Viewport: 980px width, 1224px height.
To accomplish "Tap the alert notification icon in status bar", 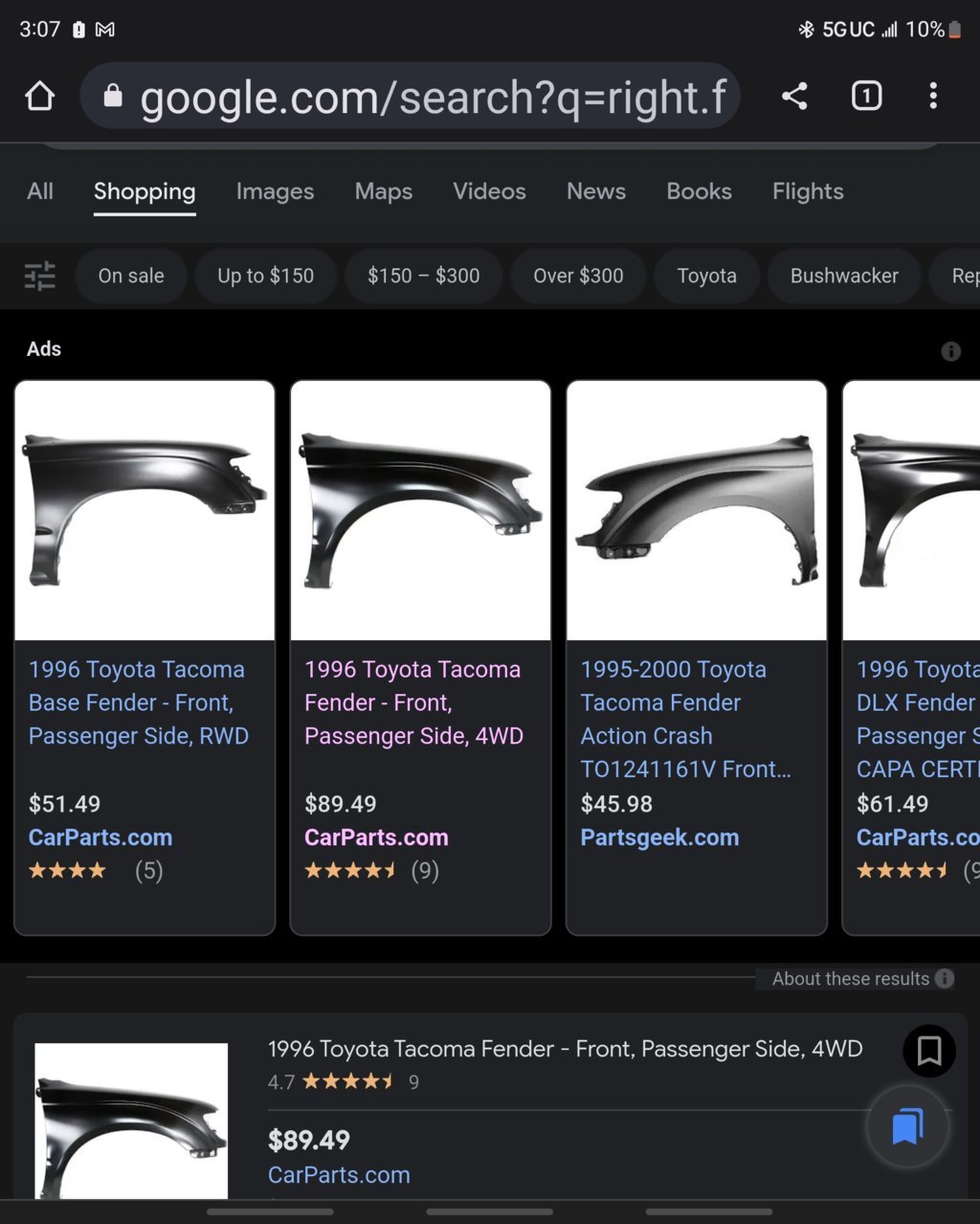I will 78,30.
